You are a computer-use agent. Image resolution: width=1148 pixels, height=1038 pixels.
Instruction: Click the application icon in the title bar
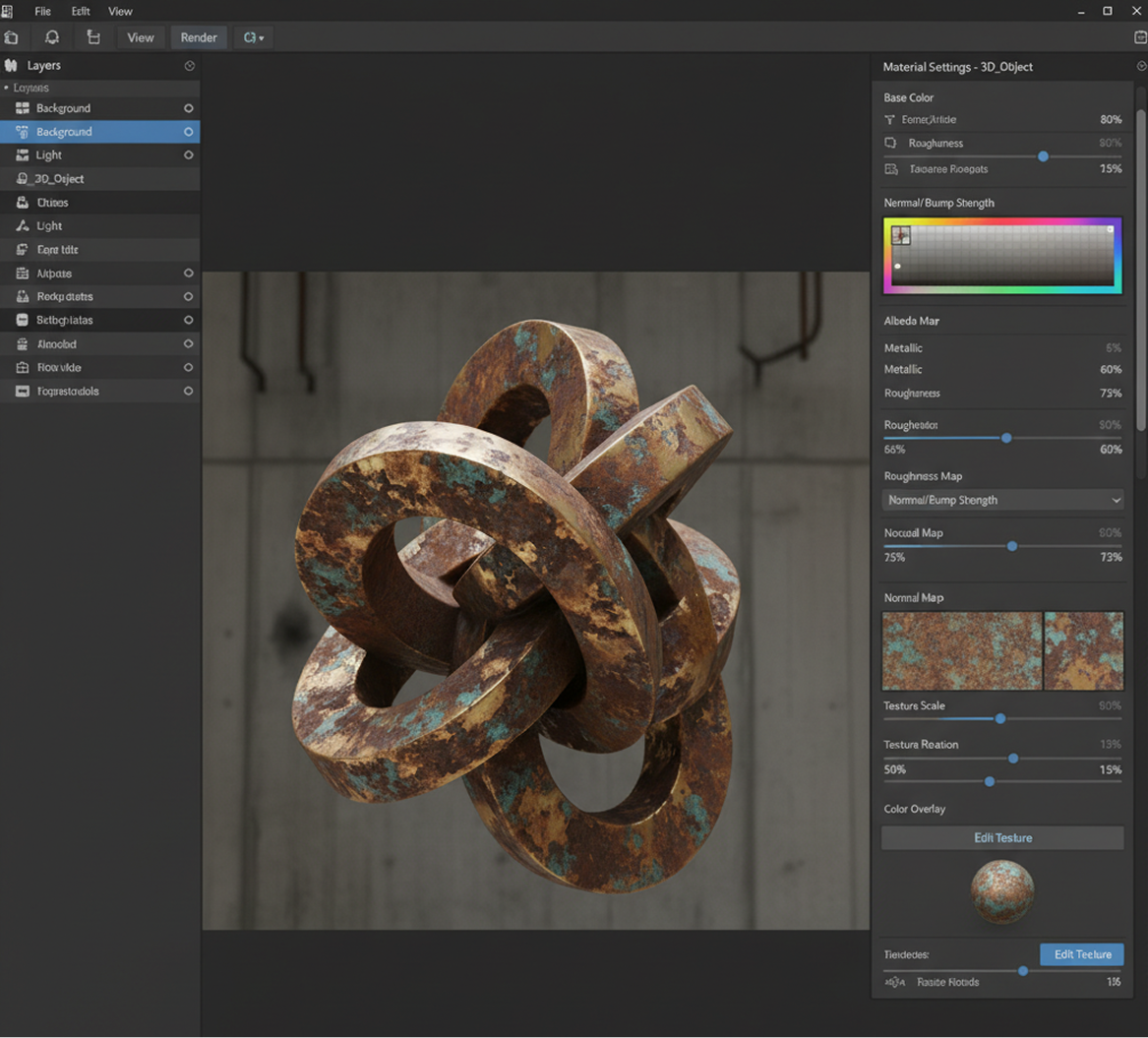(8, 11)
